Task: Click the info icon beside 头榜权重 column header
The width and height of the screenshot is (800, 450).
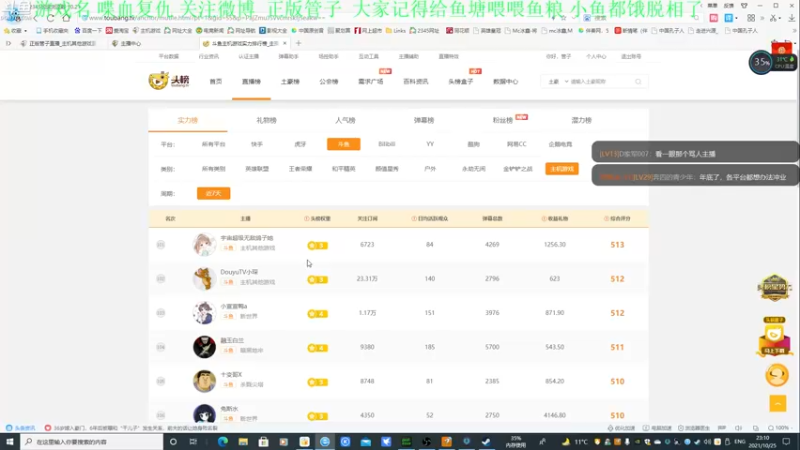Action: pos(306,218)
